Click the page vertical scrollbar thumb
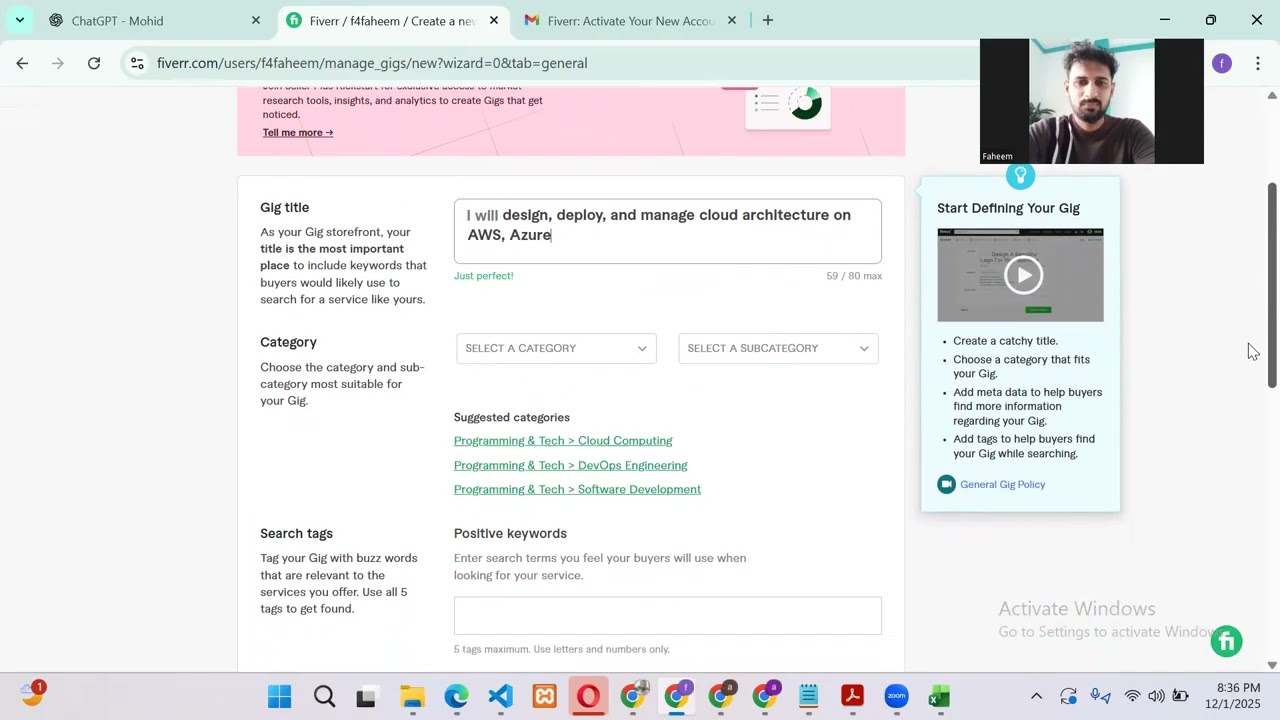Screen dimensions: 1280x720 1272,285
